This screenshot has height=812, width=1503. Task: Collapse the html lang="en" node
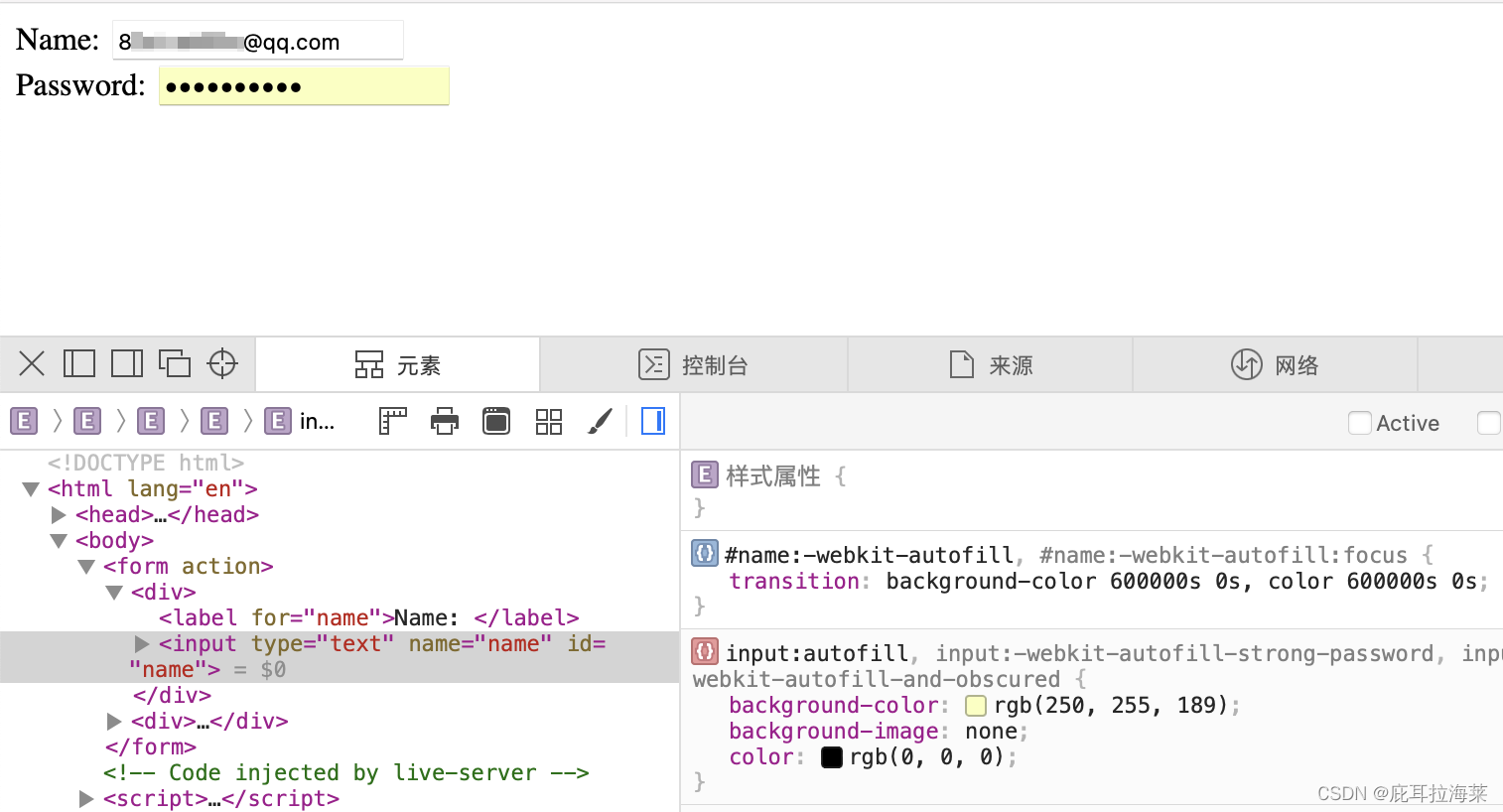coord(31,489)
